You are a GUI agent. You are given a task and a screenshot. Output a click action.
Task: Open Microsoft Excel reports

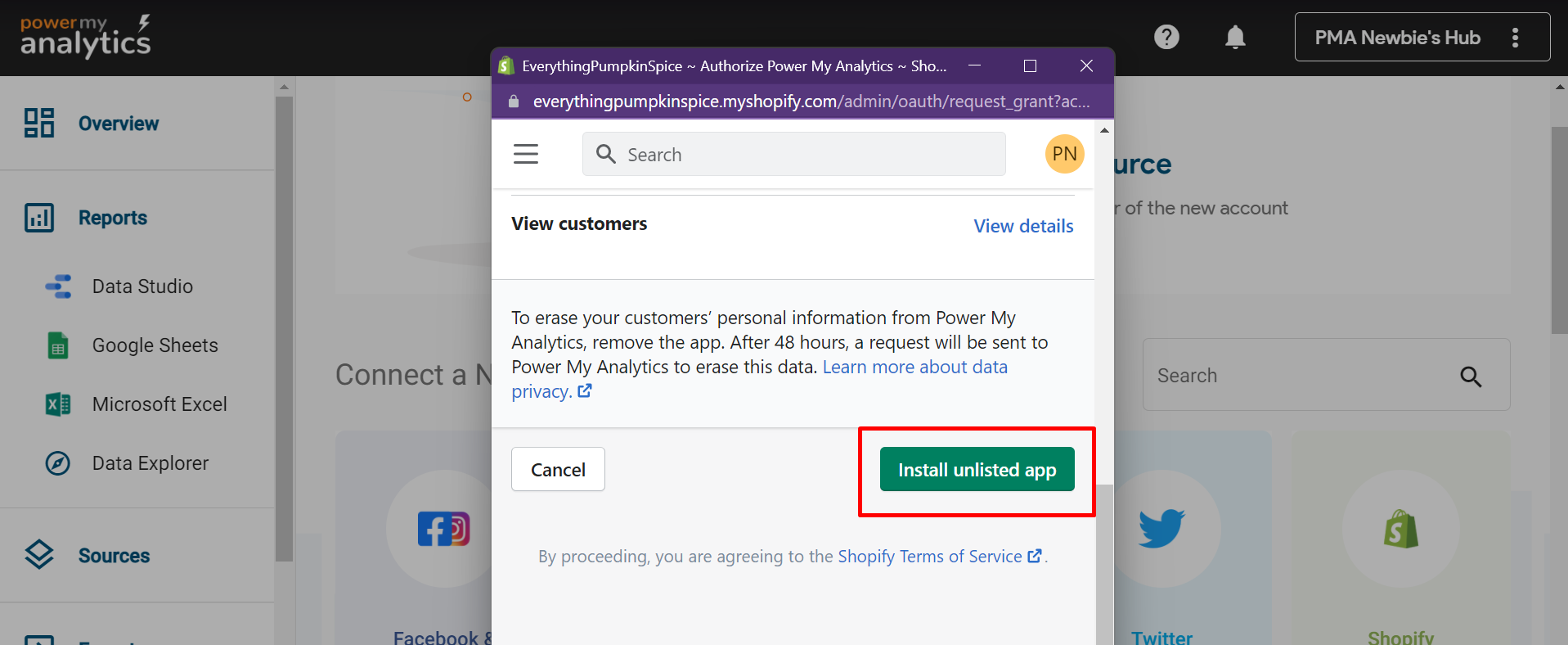[159, 404]
